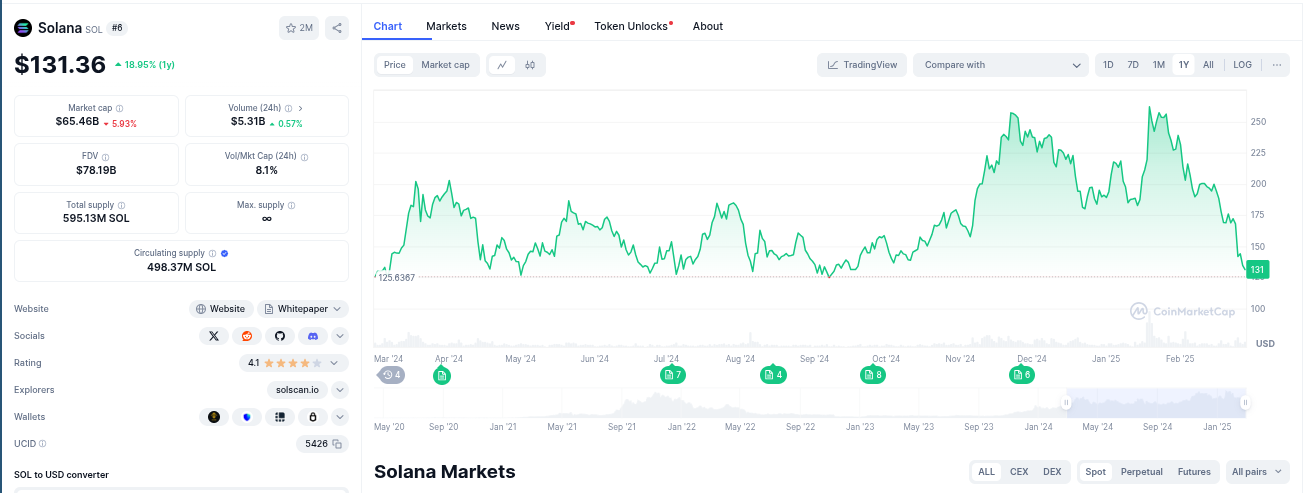Switch to the News tab

tap(505, 26)
